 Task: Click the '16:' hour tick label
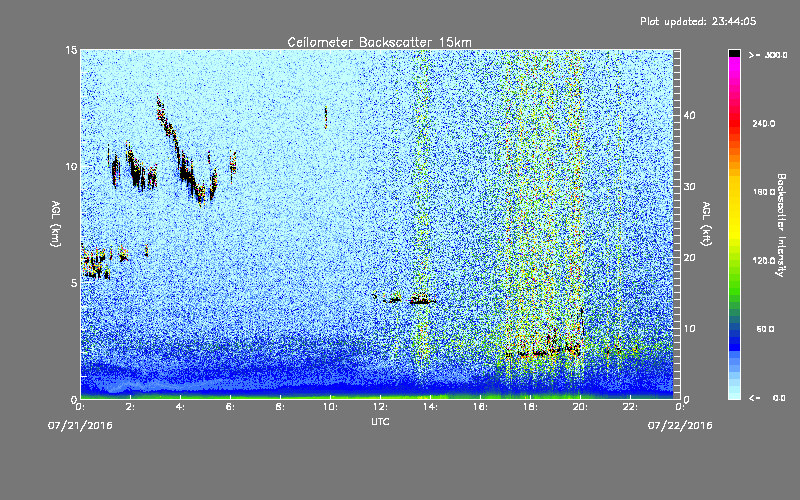pyautogui.click(x=481, y=407)
